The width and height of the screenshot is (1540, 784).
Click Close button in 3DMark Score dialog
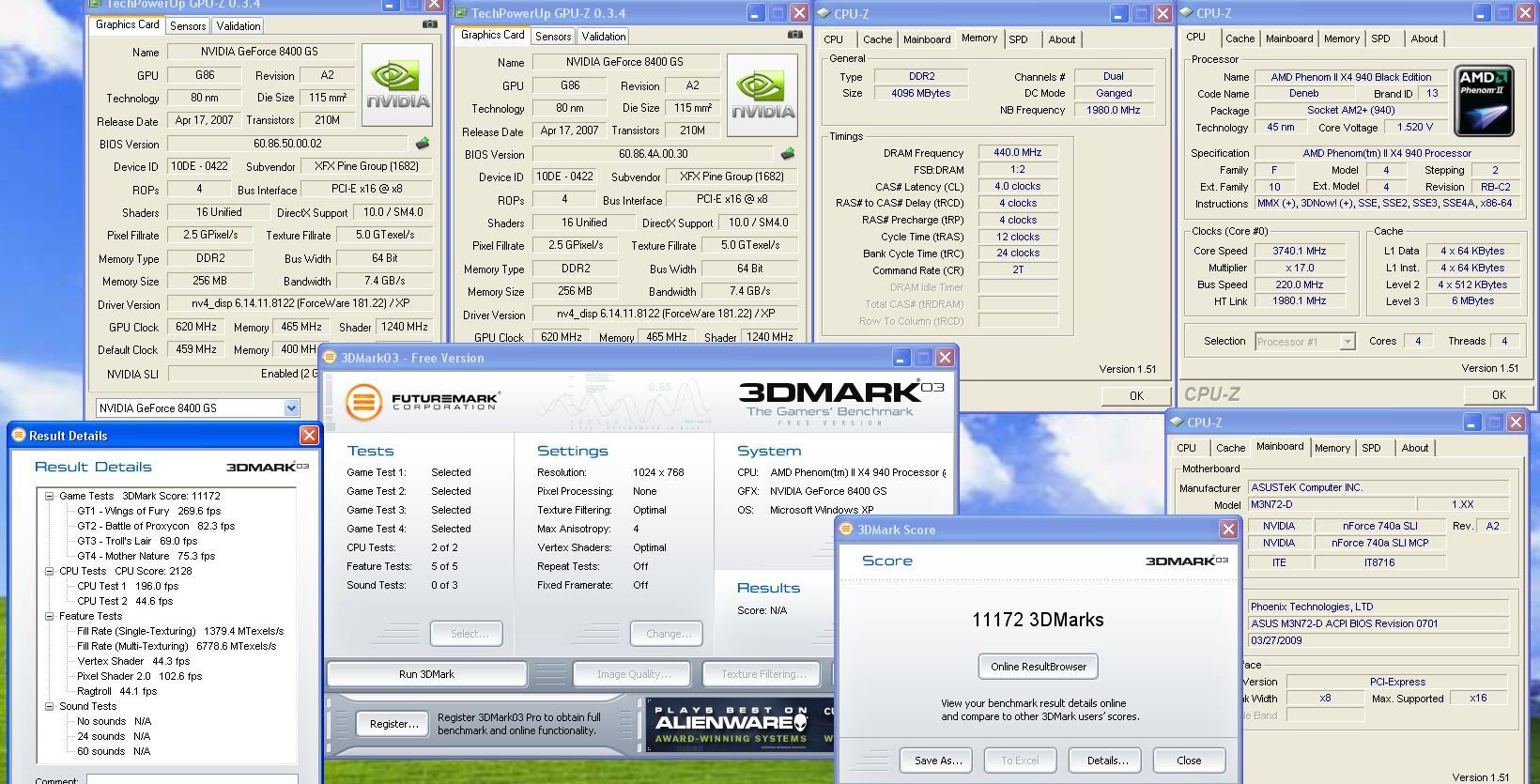pos(1189,761)
